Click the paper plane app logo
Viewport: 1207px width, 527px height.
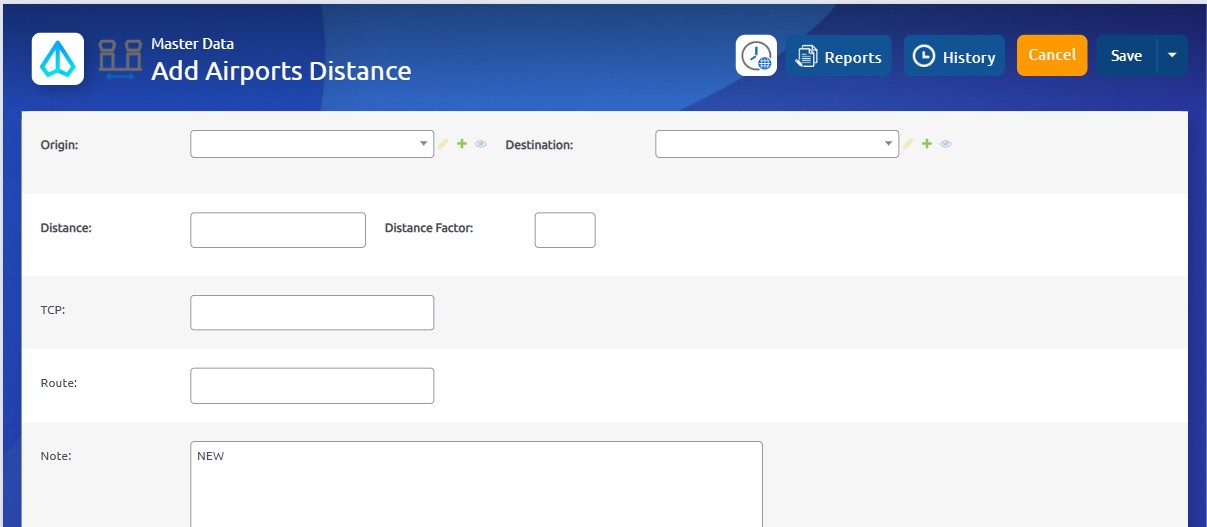pyautogui.click(x=57, y=59)
